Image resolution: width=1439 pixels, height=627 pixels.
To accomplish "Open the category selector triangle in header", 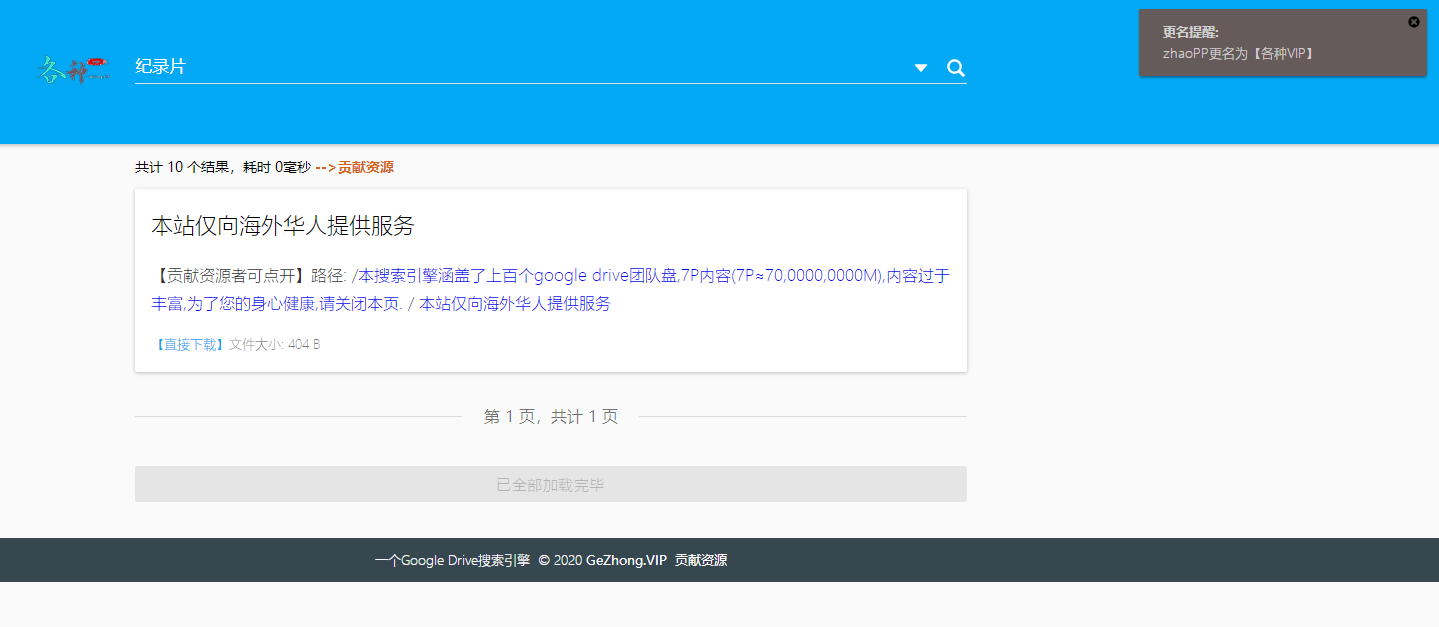I will [919, 68].
